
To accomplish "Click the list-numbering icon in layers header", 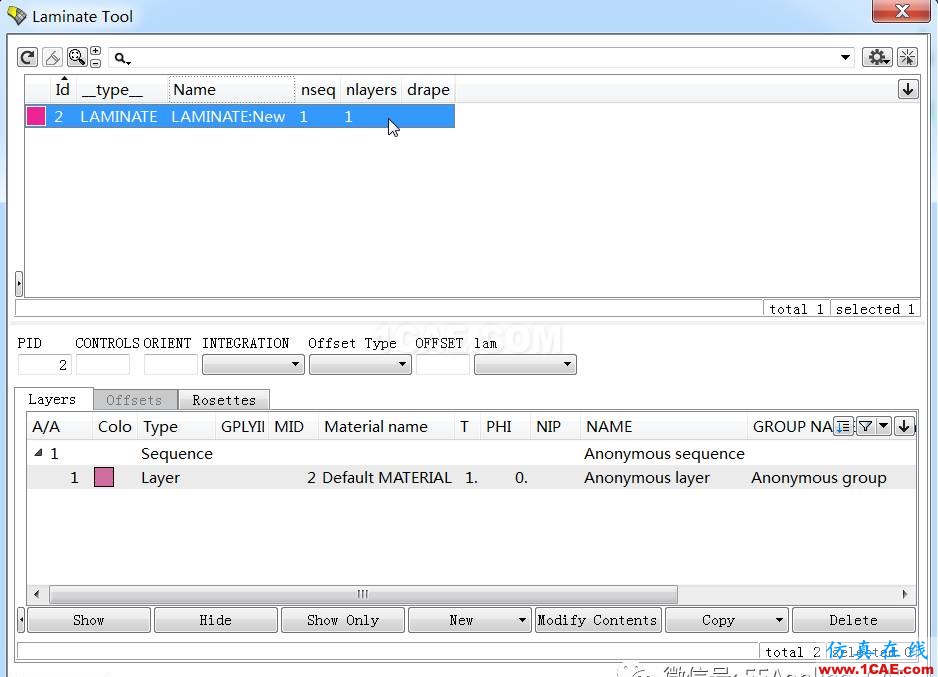I will (843, 426).
